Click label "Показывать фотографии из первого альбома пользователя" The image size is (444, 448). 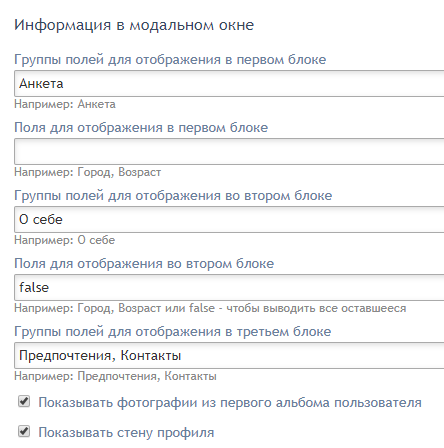230,403
